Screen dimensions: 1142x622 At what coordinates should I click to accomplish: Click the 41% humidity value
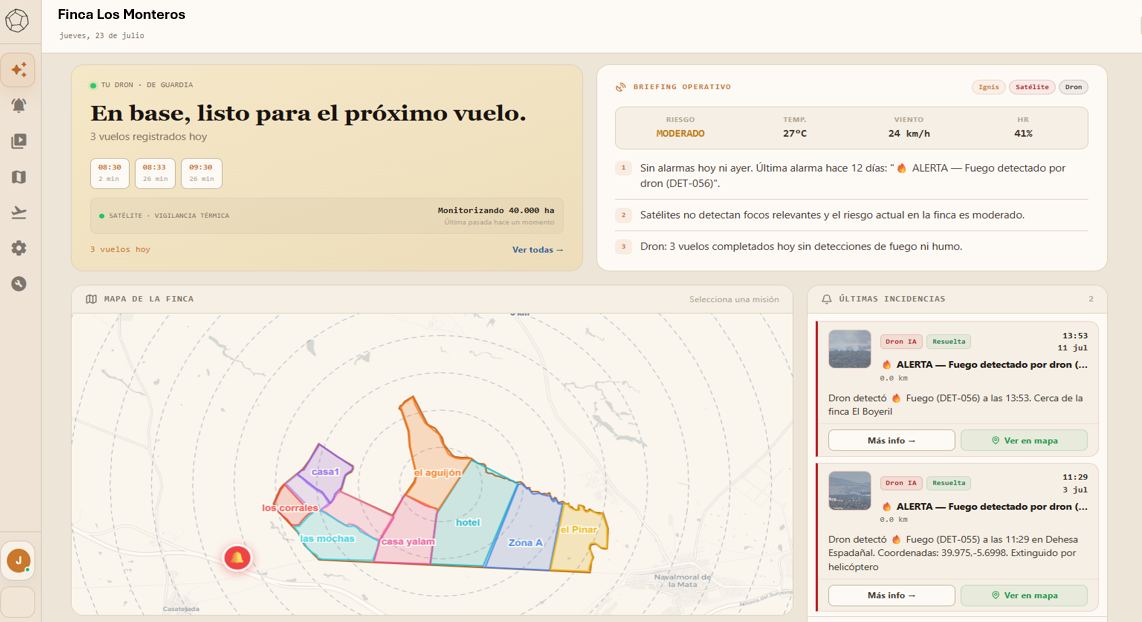click(x=1023, y=134)
